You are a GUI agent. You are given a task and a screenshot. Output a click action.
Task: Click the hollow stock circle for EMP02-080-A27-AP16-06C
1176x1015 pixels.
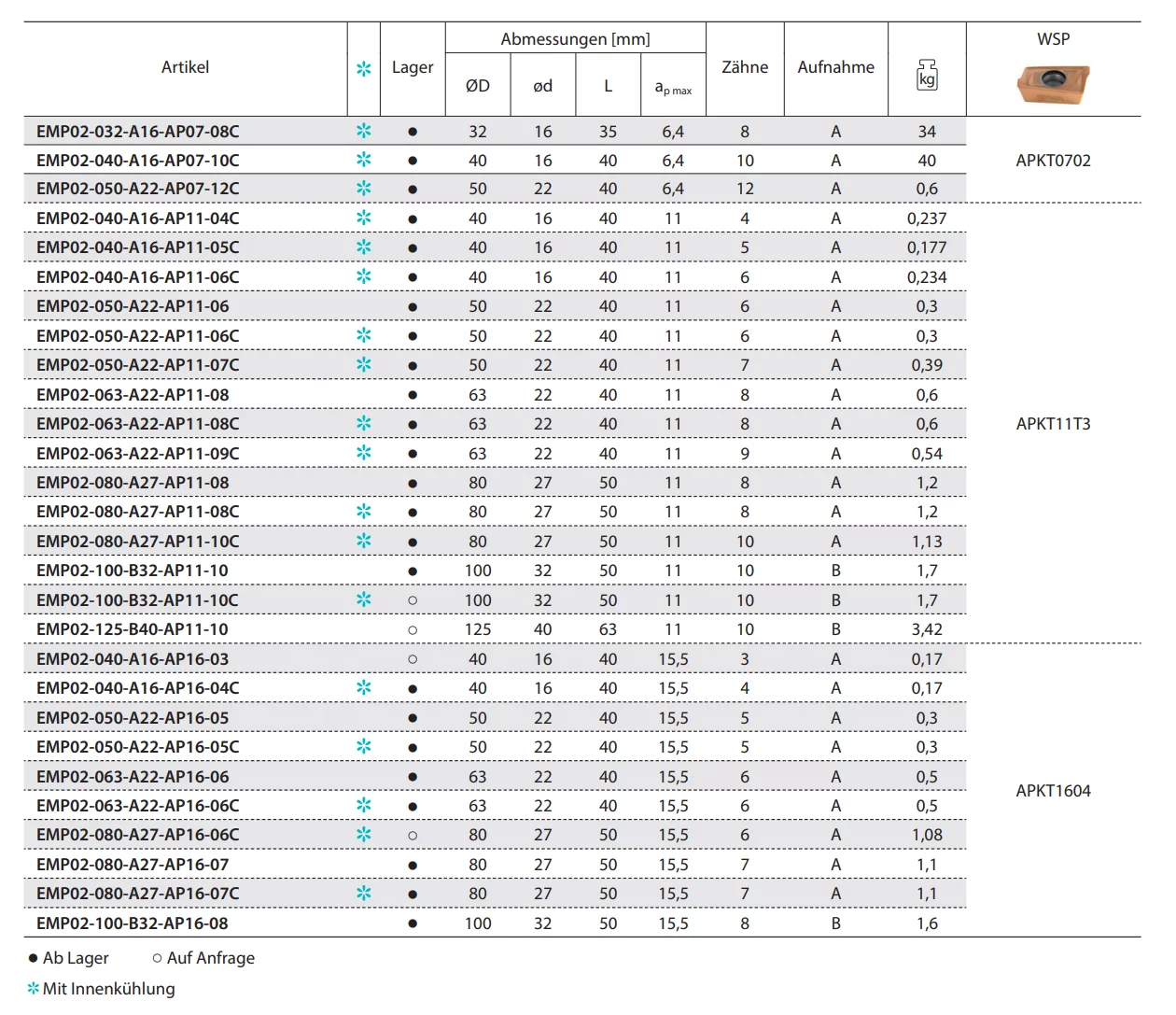tap(413, 836)
